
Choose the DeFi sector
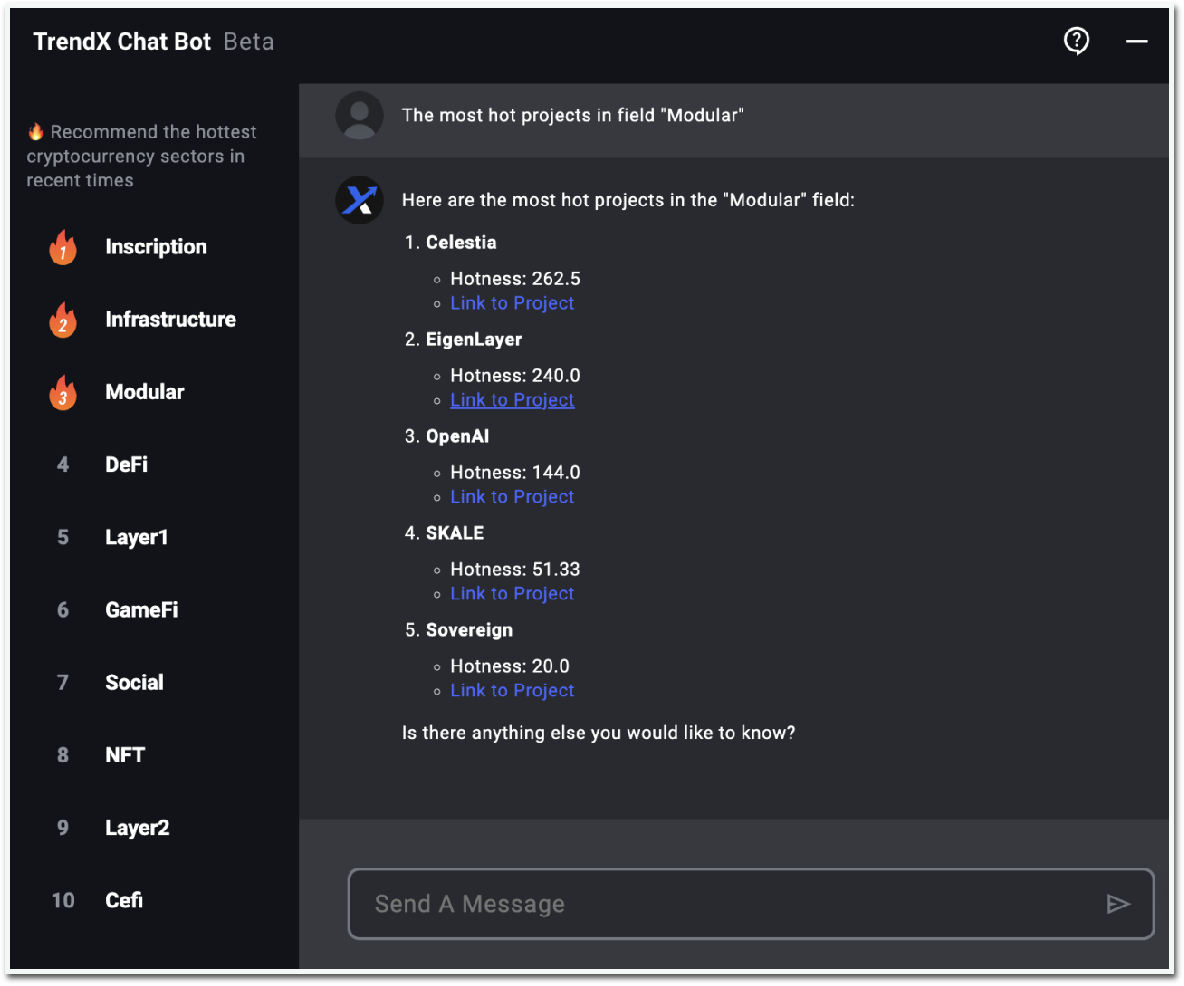[126, 464]
